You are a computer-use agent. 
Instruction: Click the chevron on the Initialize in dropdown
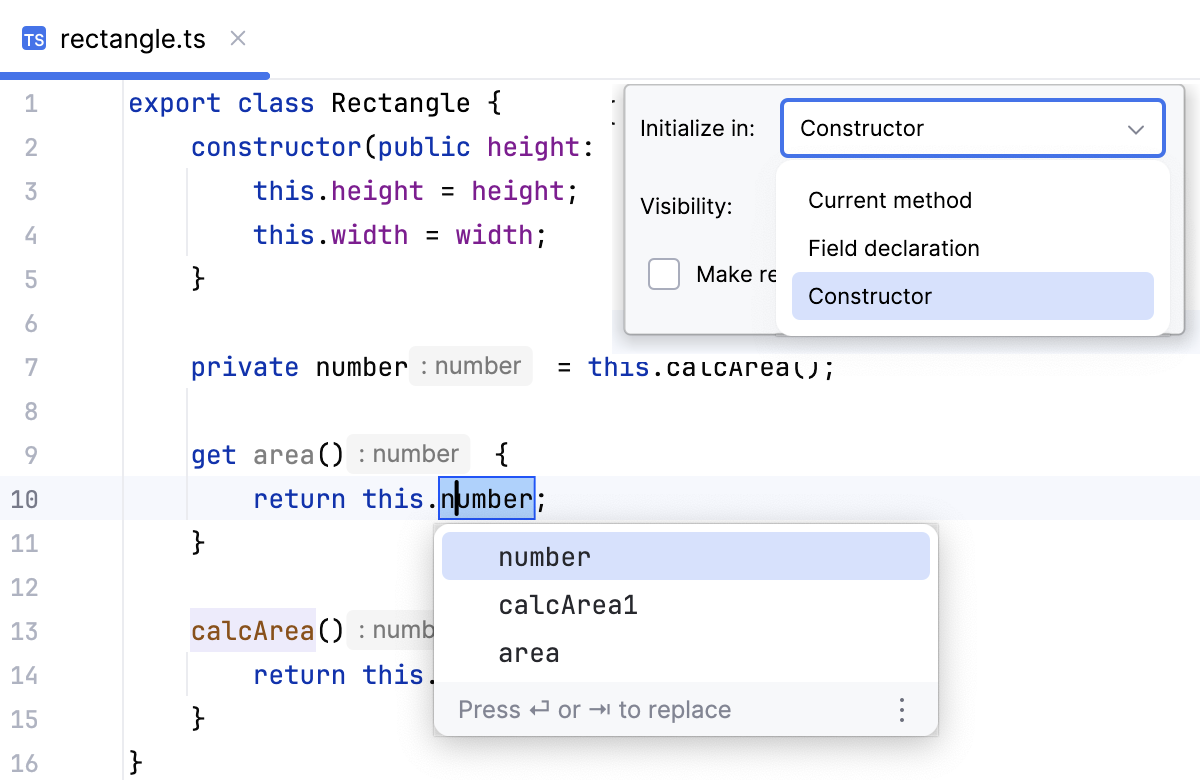(x=1135, y=128)
